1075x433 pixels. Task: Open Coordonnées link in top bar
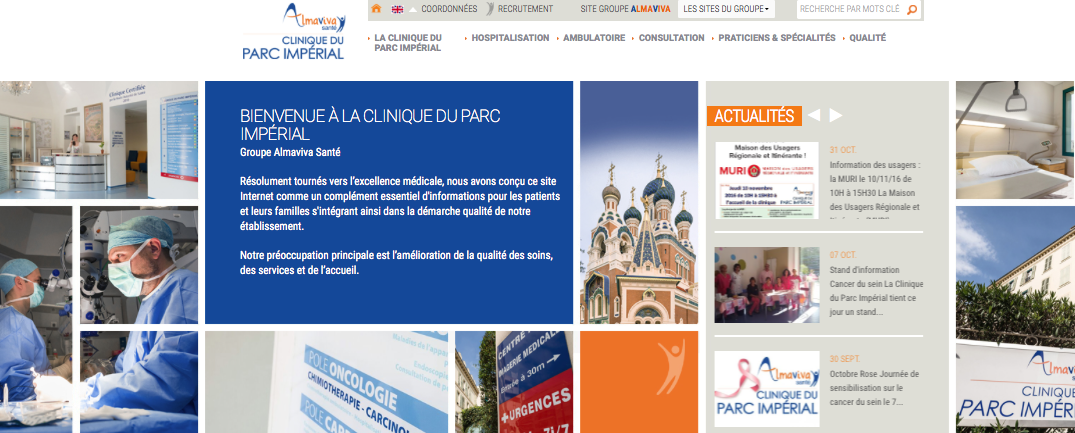[x=449, y=9]
